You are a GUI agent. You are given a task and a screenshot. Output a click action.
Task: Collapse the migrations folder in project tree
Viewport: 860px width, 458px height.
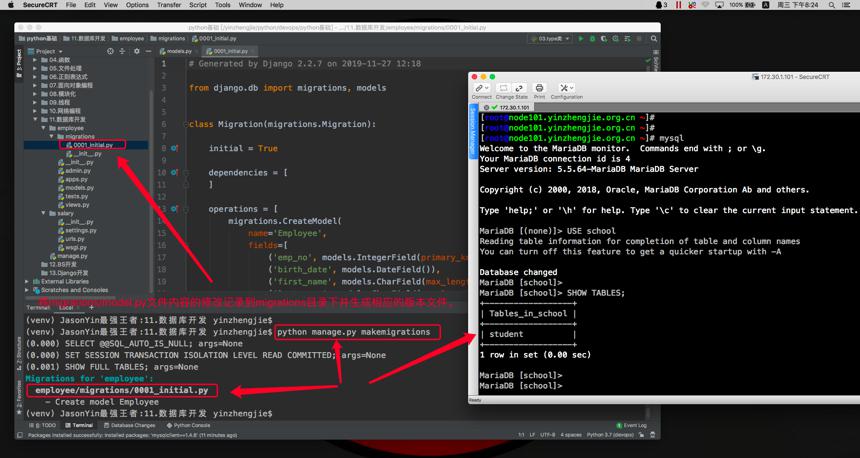(52, 137)
